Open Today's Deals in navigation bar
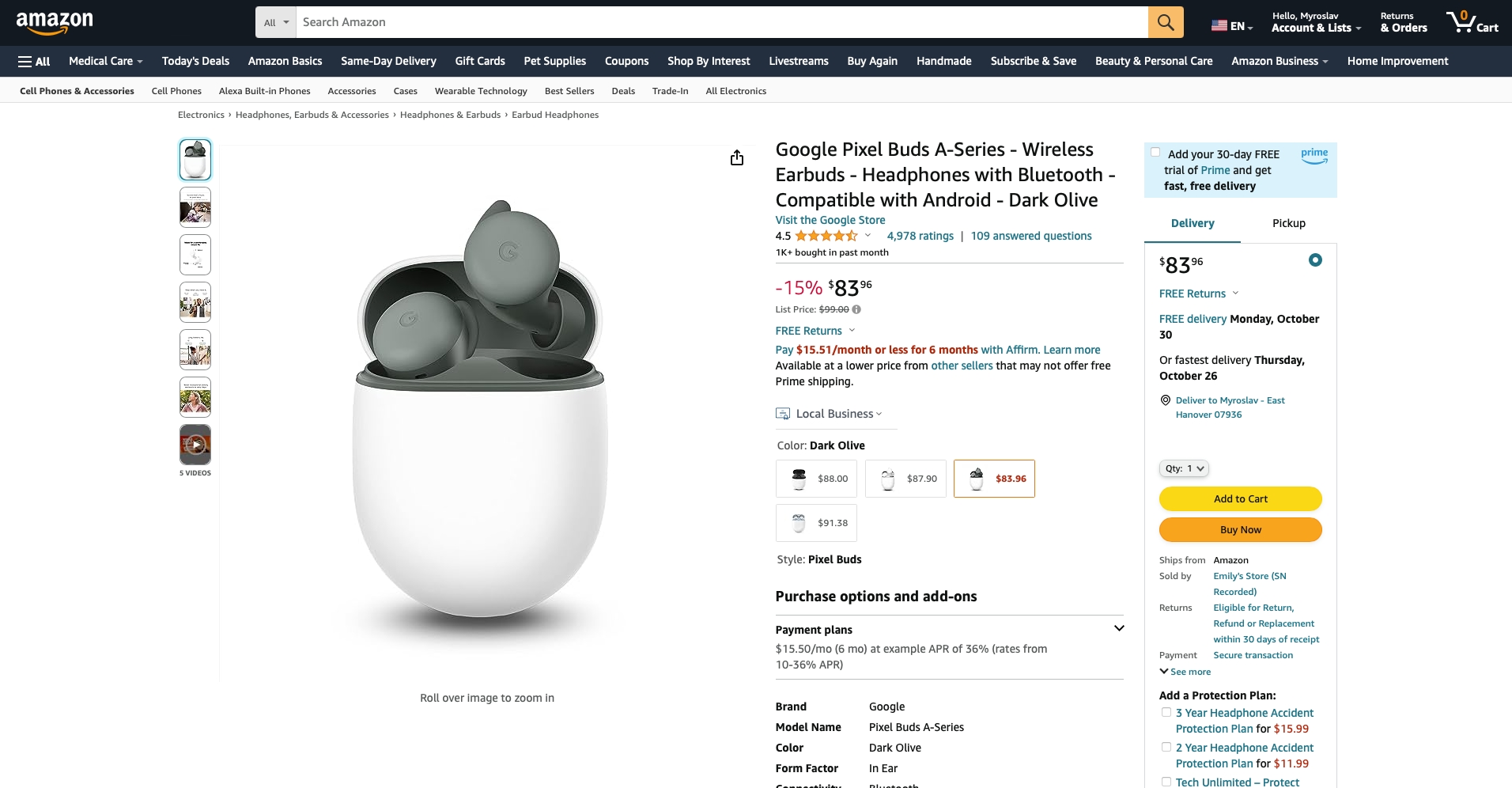The image size is (1512, 788). pos(195,61)
